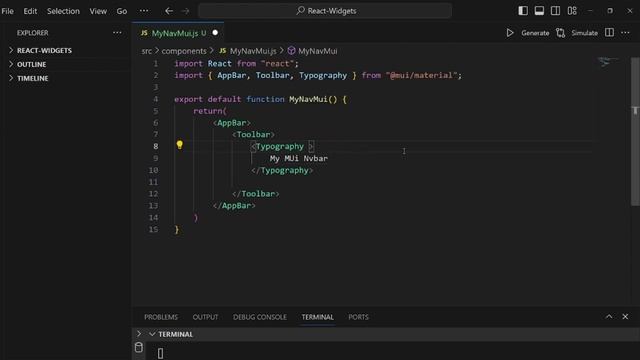Click the MyNavMui function name in code
The image size is (640, 360).
point(308,99)
